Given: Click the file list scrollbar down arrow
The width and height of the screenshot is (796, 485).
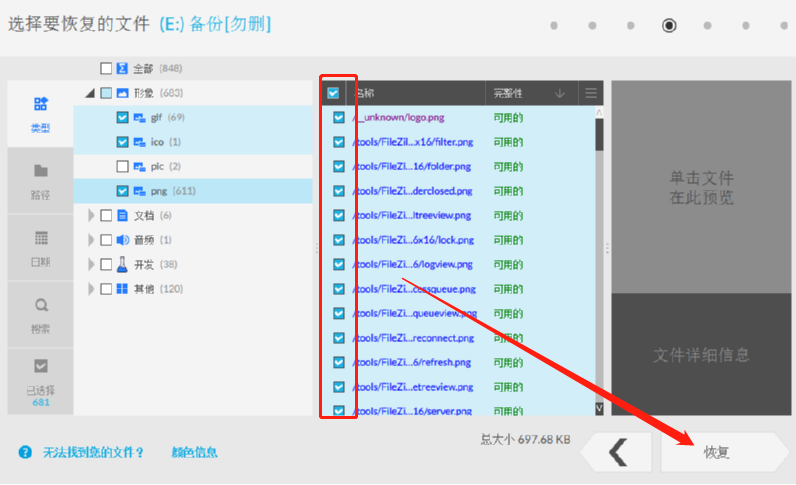Looking at the screenshot, I should tap(599, 408).
